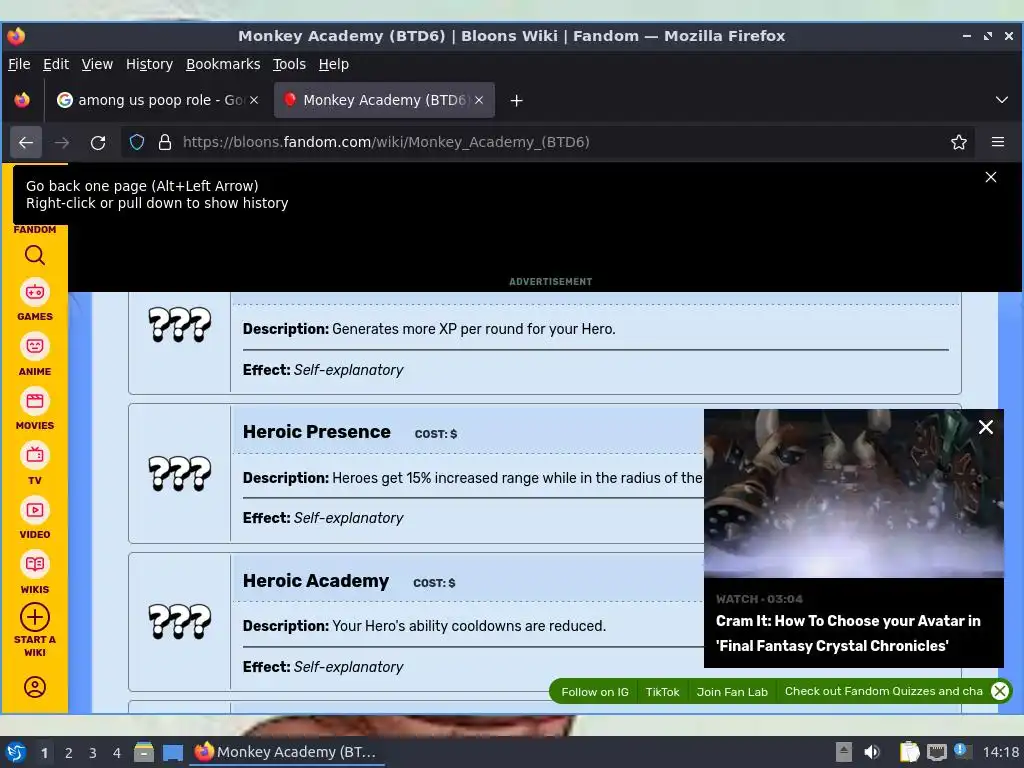The image size is (1024, 768).
Task: Select the Monkey Academy (BTD6) tab
Action: point(384,100)
